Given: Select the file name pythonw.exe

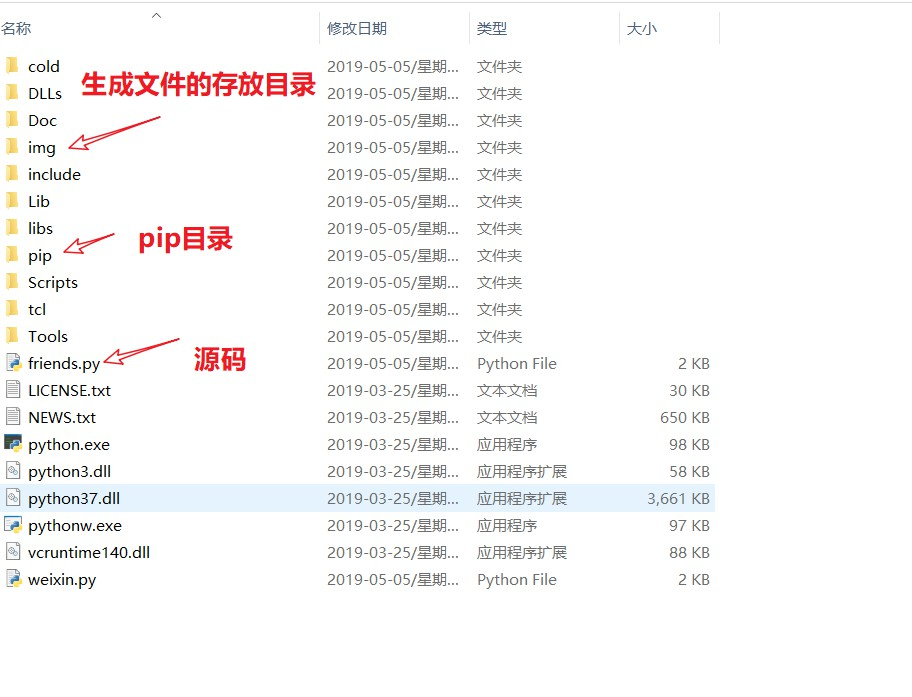Looking at the screenshot, I should (x=75, y=526).
